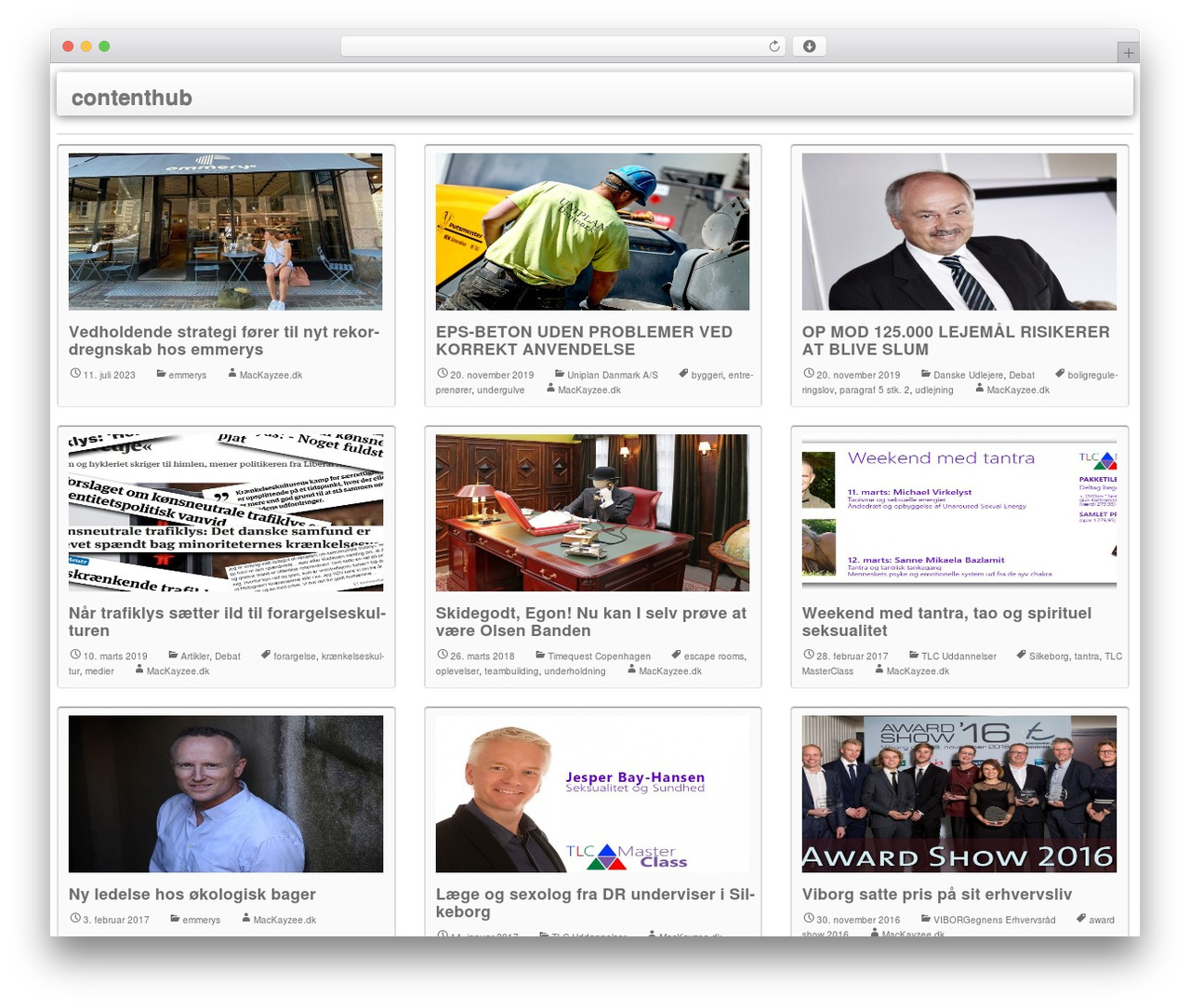Click the tag icon next to escape rooms
This screenshot has height=1008, width=1190.
click(x=677, y=655)
